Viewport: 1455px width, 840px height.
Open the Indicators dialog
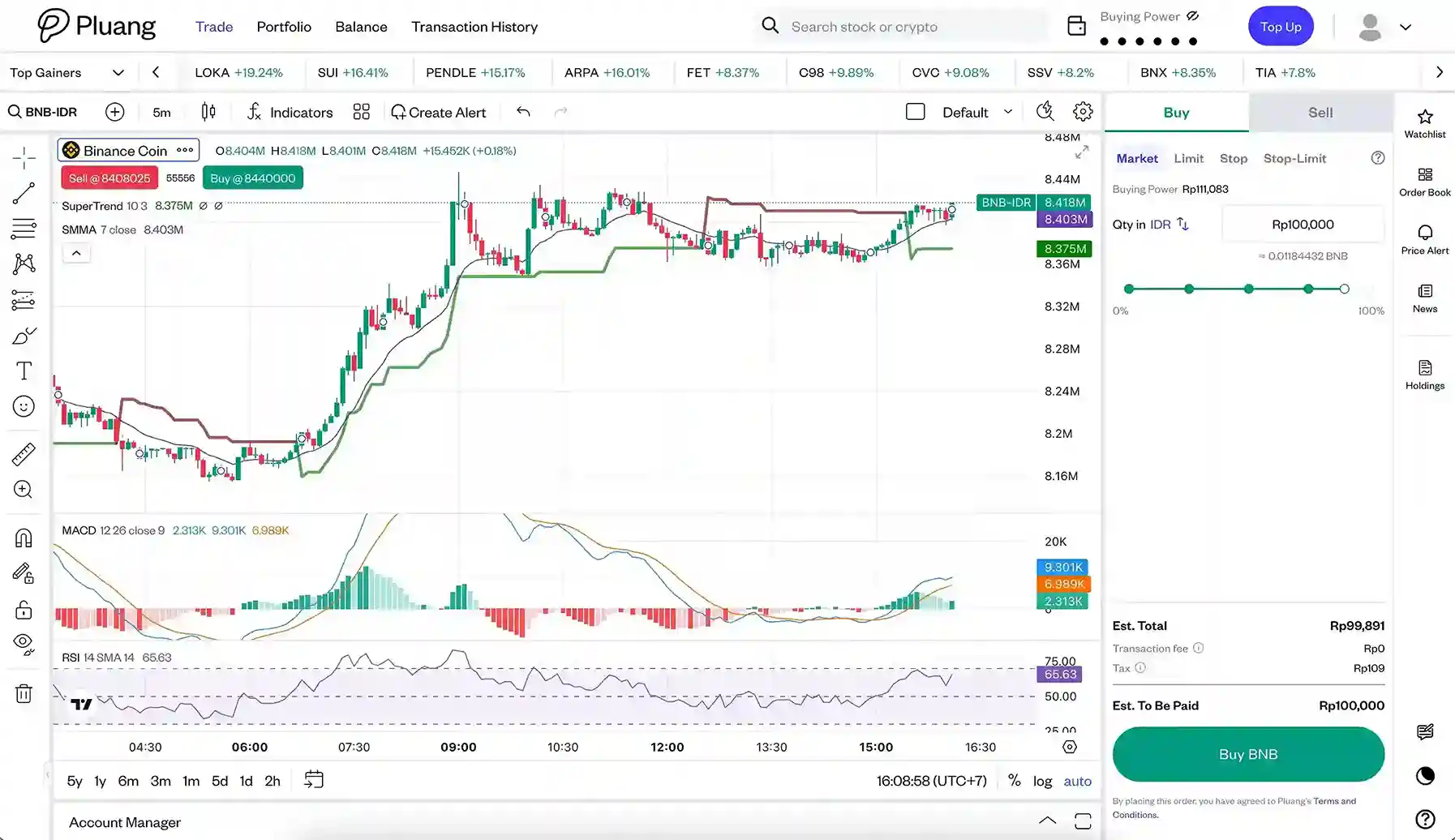tap(290, 112)
